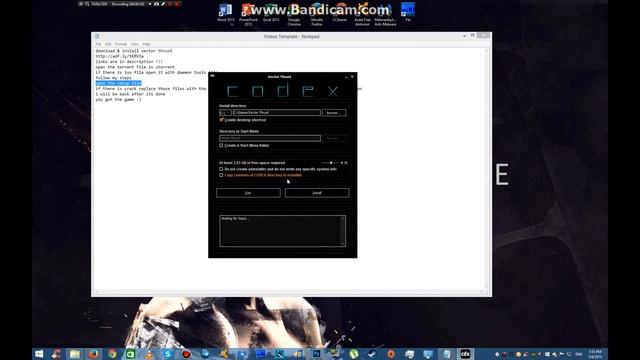The width and height of the screenshot is (640, 360).
Task: Click the log box scrollbar down arrow
Action: [x=342, y=244]
